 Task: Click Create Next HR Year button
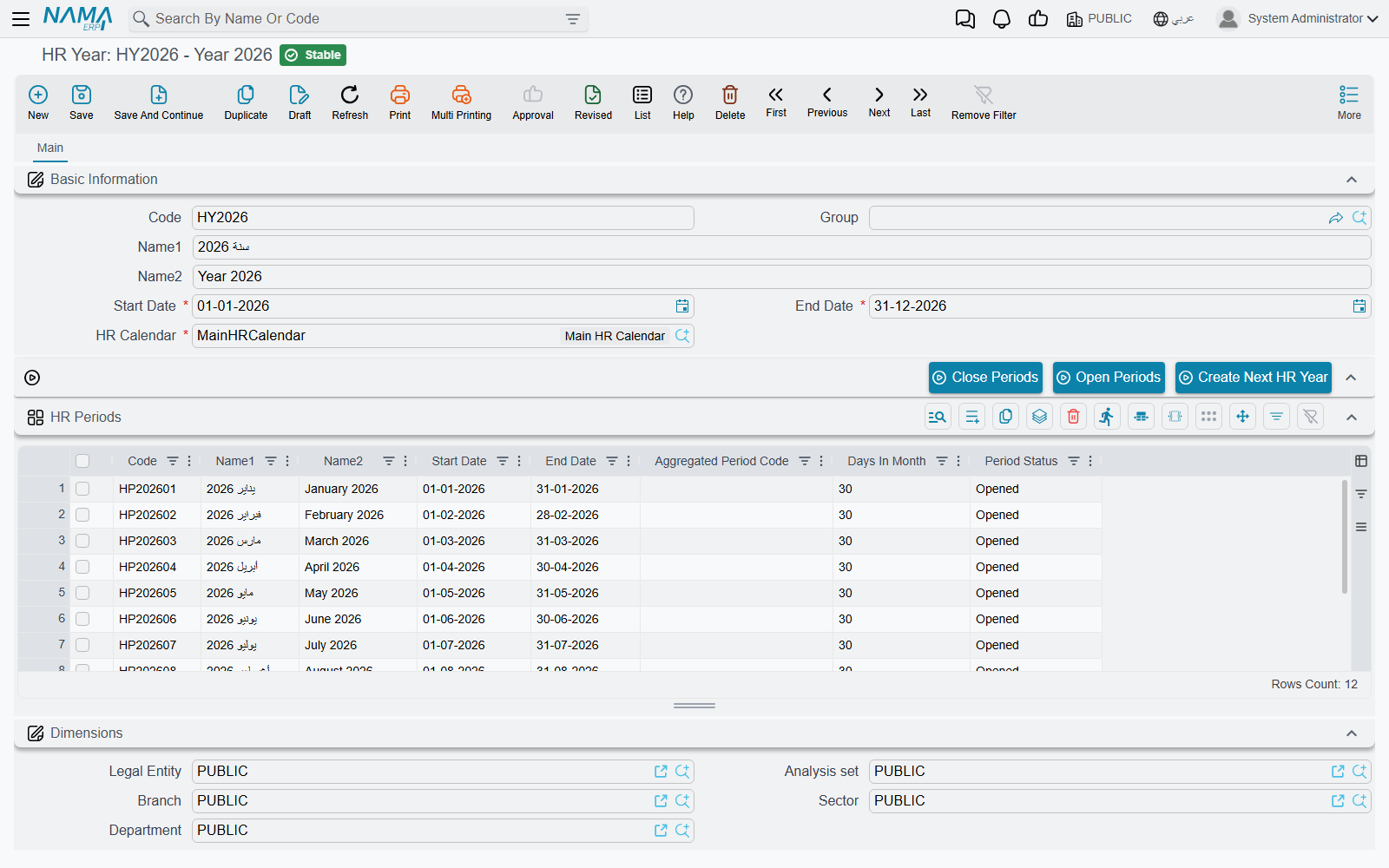point(1254,378)
